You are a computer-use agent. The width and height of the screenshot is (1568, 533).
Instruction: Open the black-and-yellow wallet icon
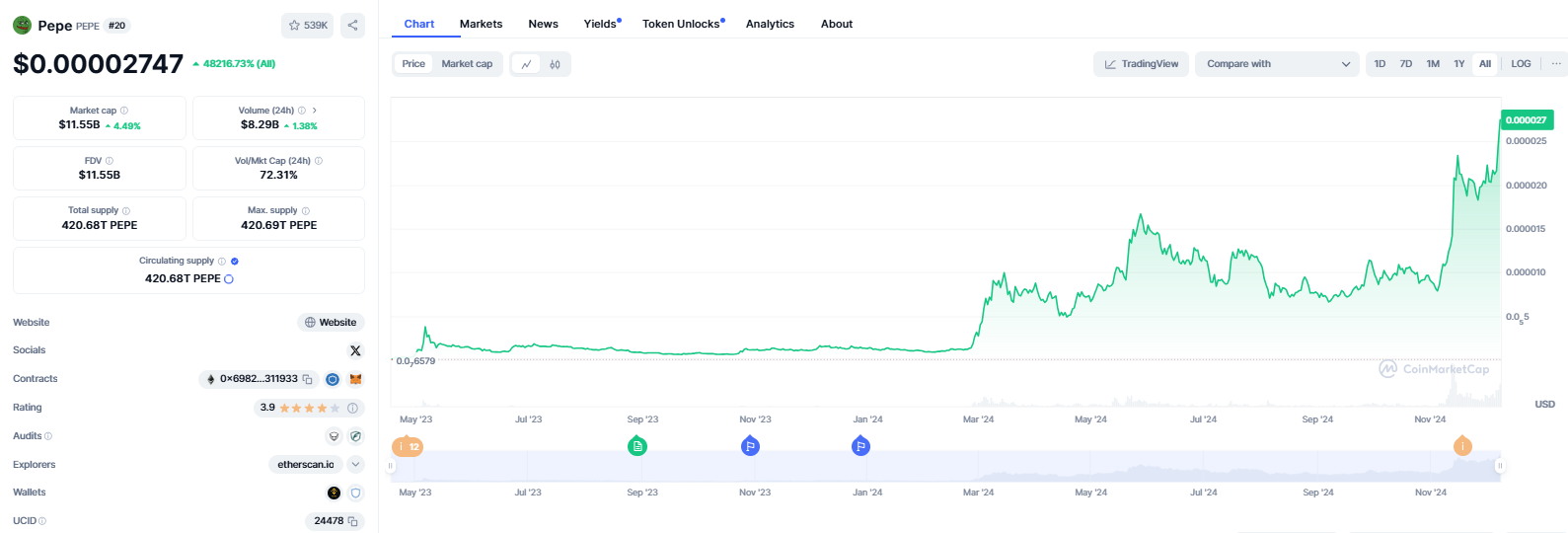[x=334, y=493]
